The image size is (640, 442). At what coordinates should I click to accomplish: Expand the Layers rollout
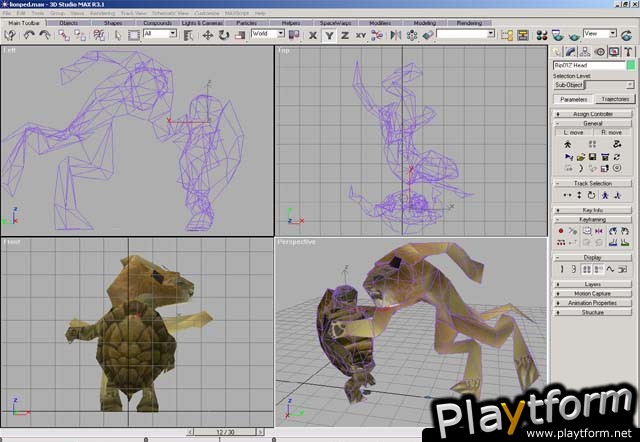593,284
